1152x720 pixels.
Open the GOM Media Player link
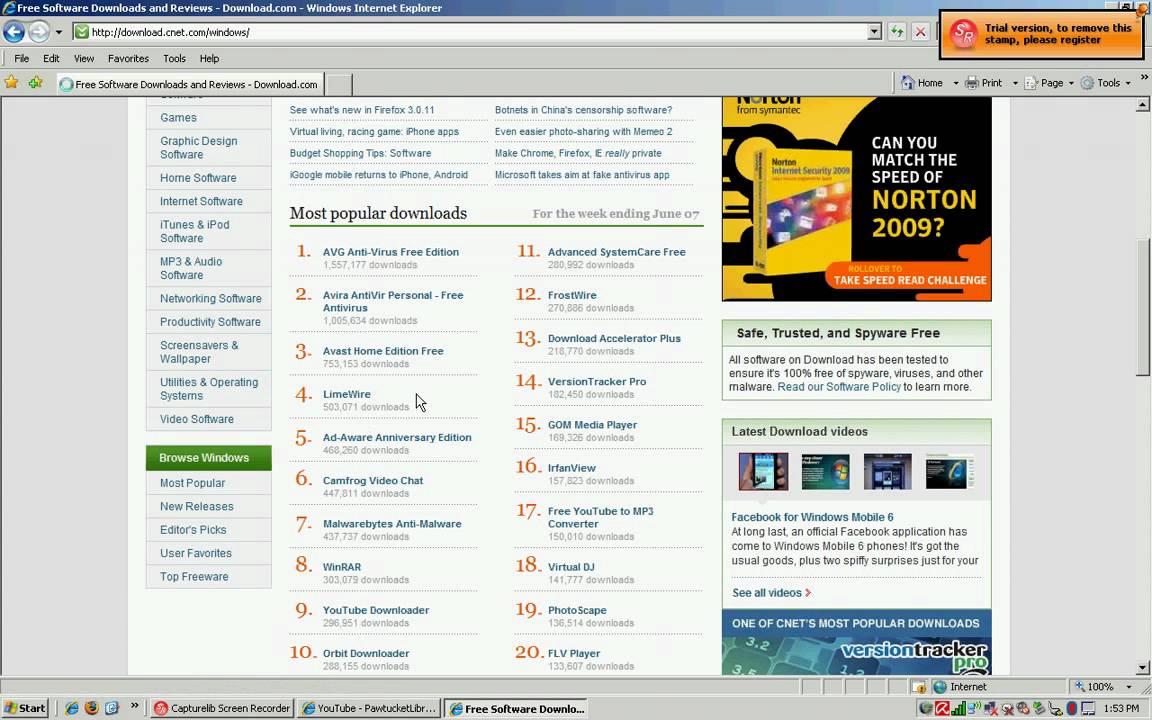[x=592, y=424]
